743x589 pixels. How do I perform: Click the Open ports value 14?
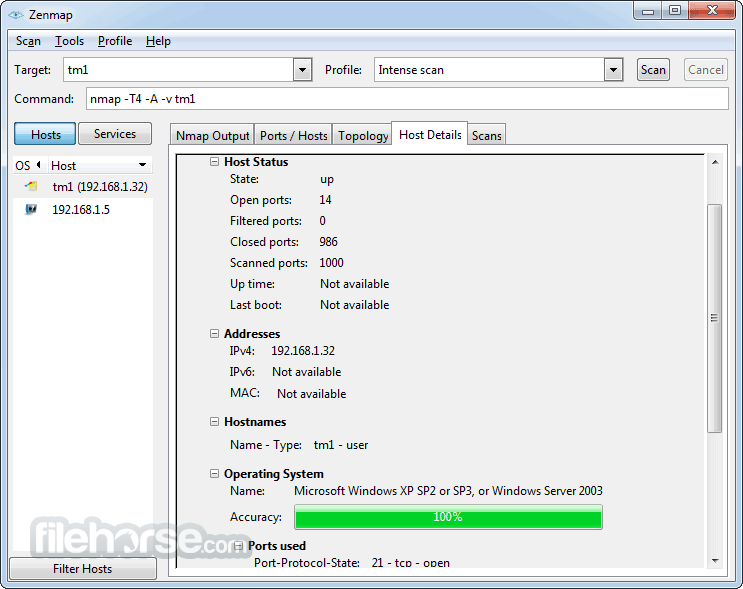(325, 199)
